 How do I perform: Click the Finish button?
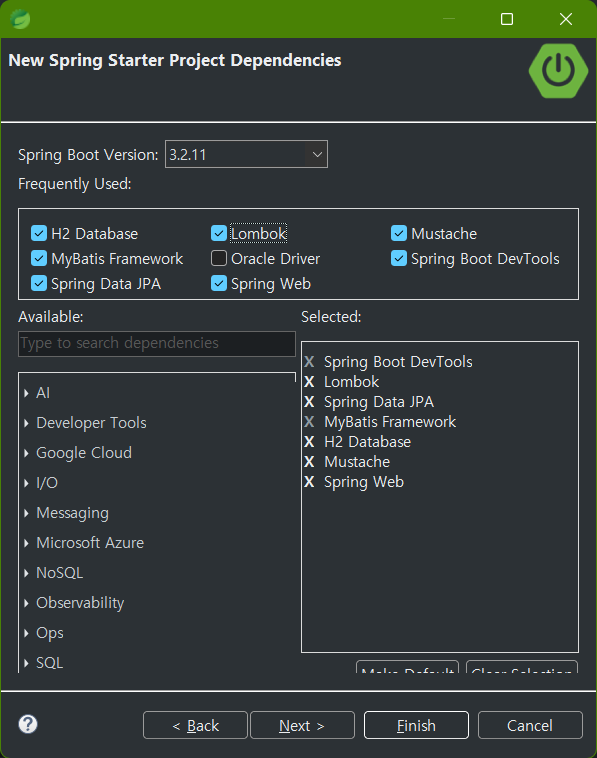pos(416,725)
